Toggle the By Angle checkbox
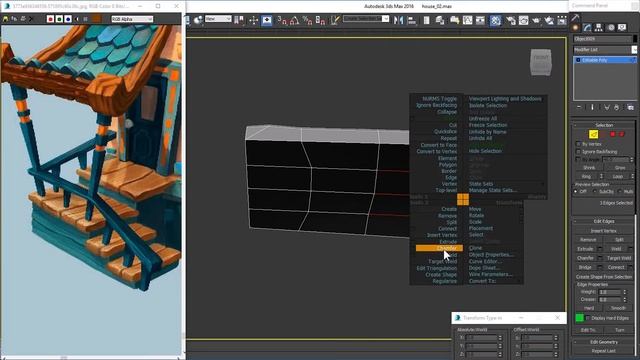The height and width of the screenshot is (360, 640). (x=578, y=159)
